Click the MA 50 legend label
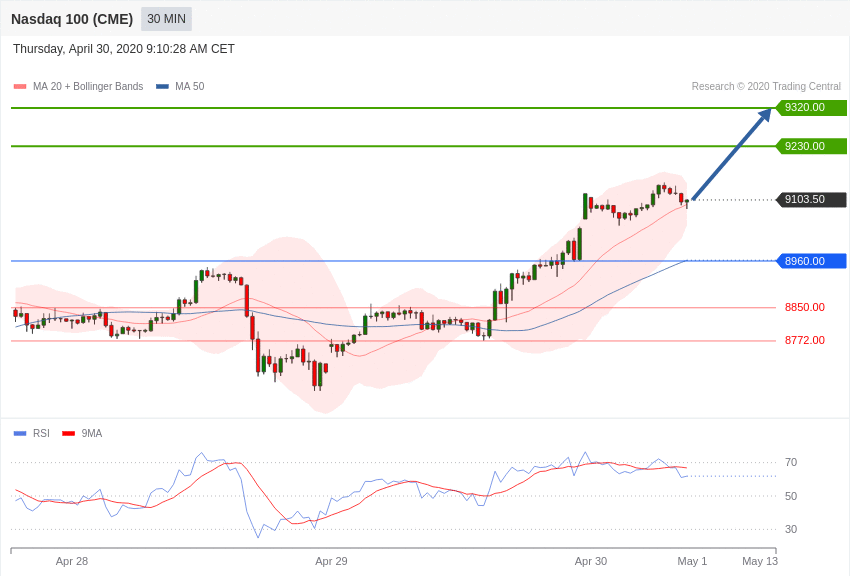The height and width of the screenshot is (576, 850). point(190,87)
